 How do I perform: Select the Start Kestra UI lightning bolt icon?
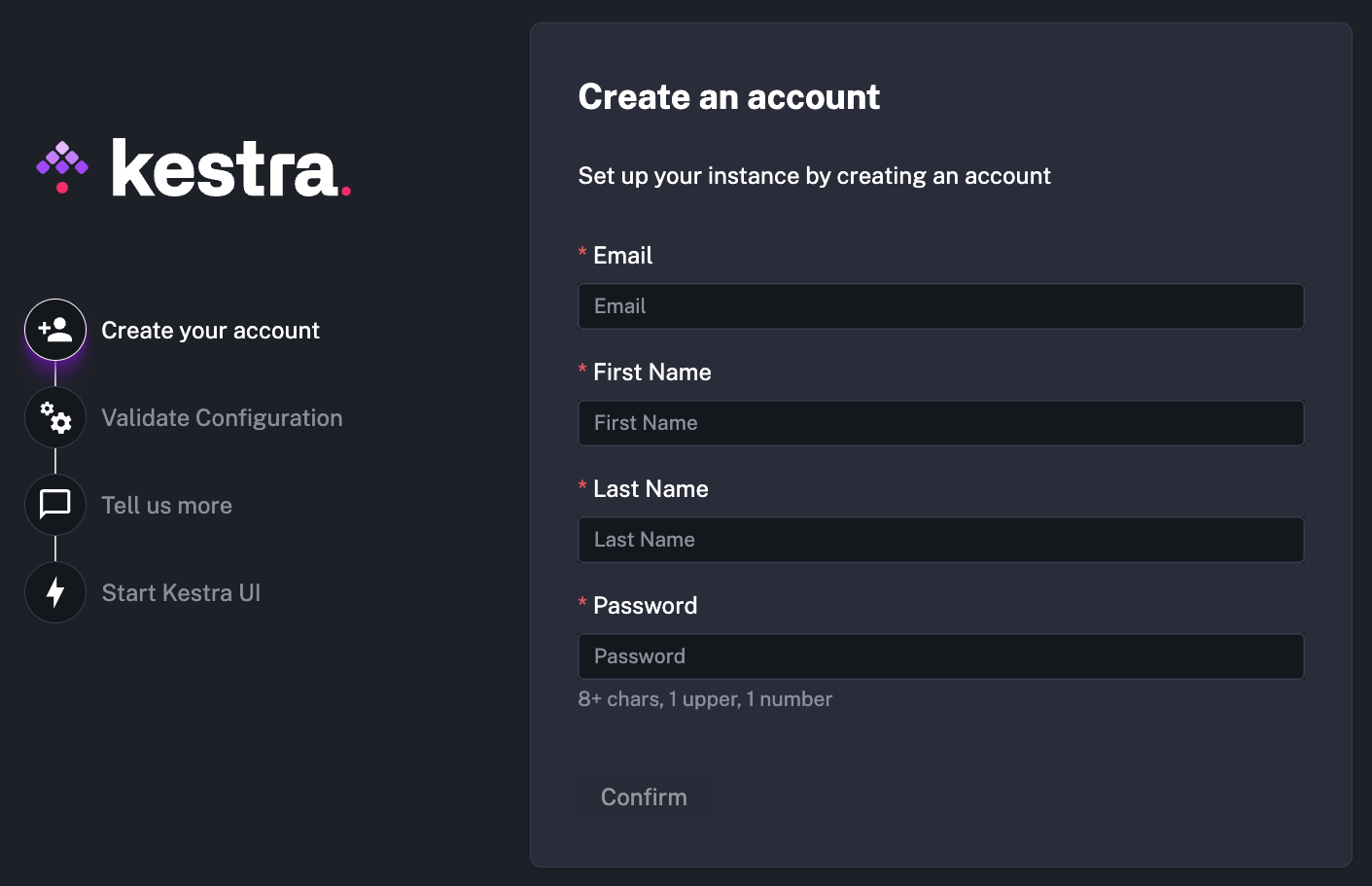click(55, 592)
